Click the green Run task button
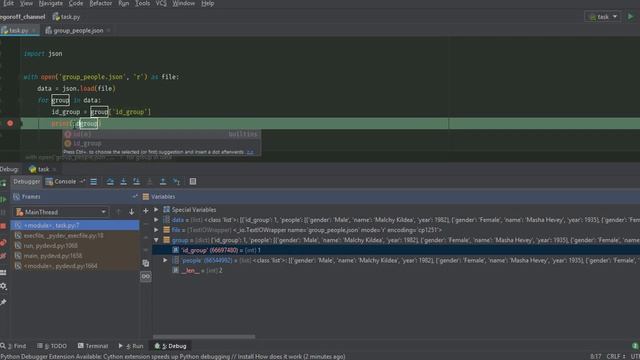Screen dimensions: 640x360 631,16
